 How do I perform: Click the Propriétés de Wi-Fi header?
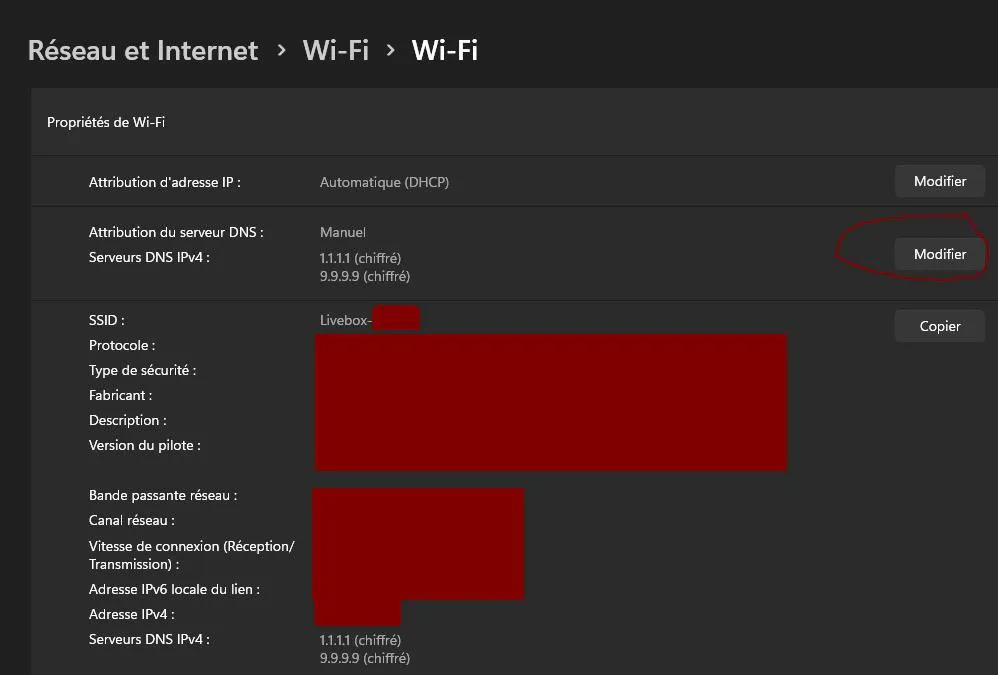pos(106,122)
